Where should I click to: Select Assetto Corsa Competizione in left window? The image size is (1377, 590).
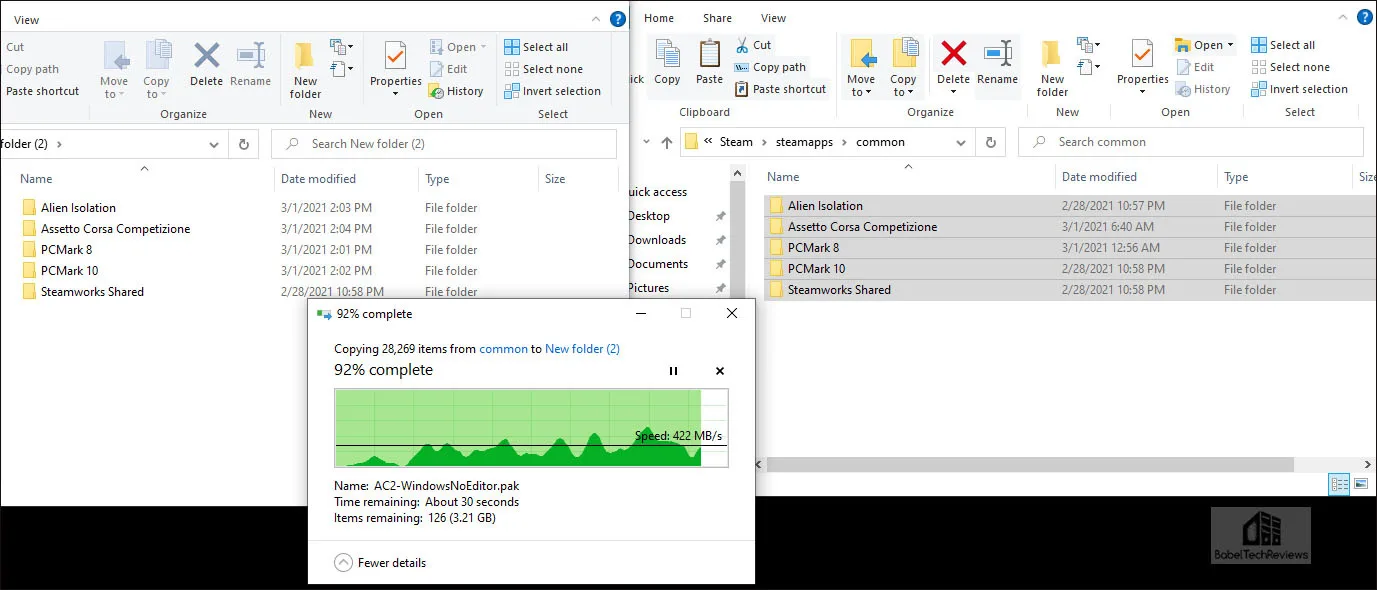115,229
